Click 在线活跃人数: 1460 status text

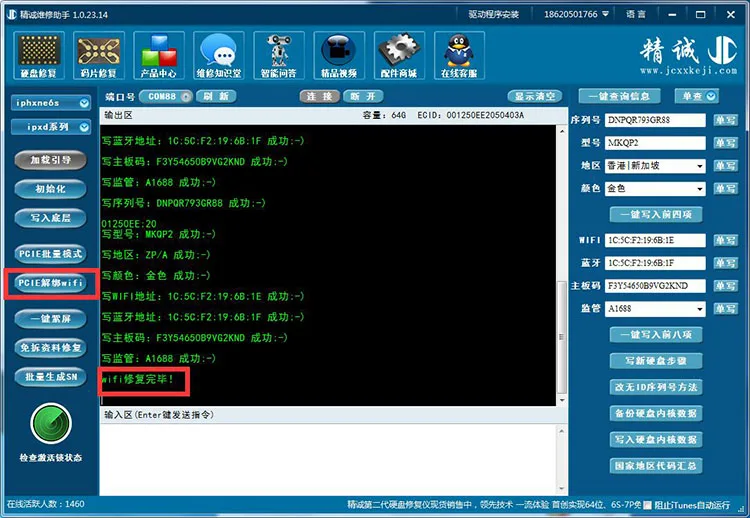point(45,504)
